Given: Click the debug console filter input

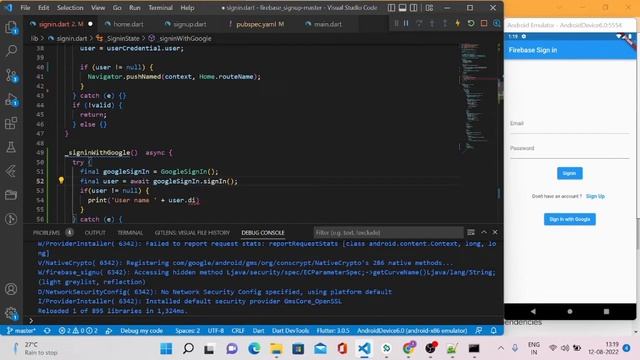Looking at the screenshot, I should tap(388, 233).
